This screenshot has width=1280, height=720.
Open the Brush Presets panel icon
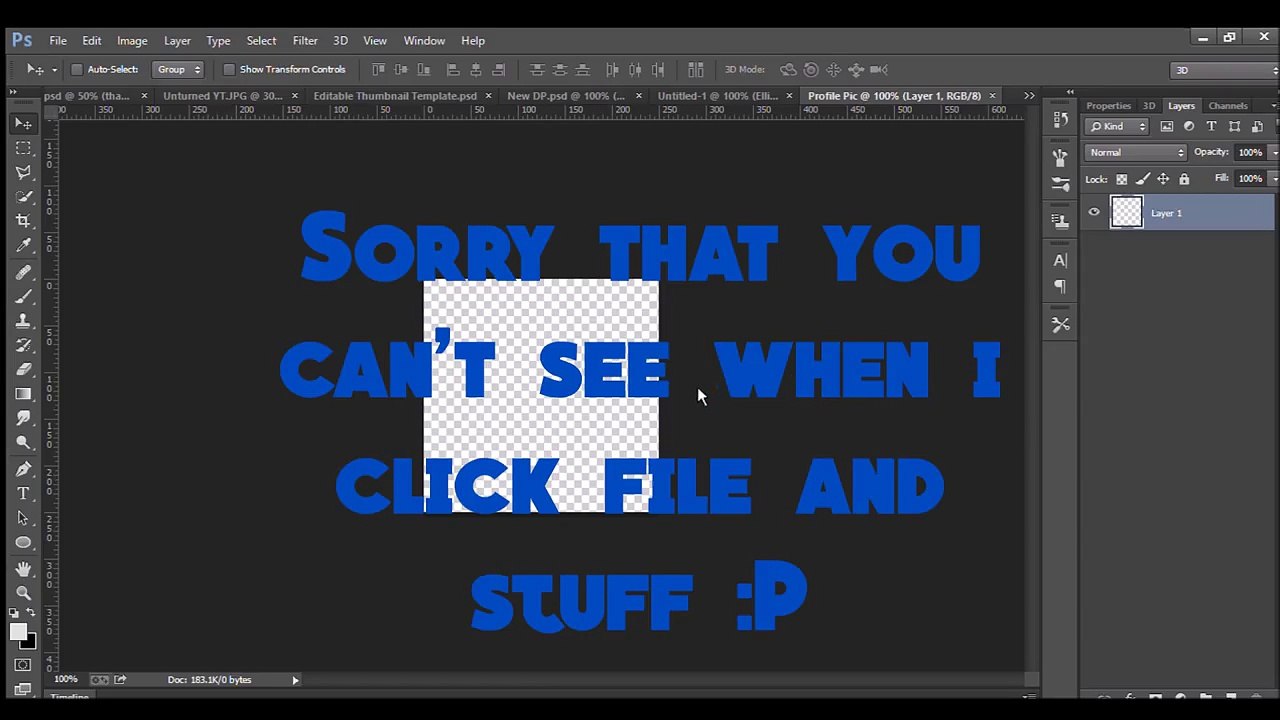(1060, 158)
